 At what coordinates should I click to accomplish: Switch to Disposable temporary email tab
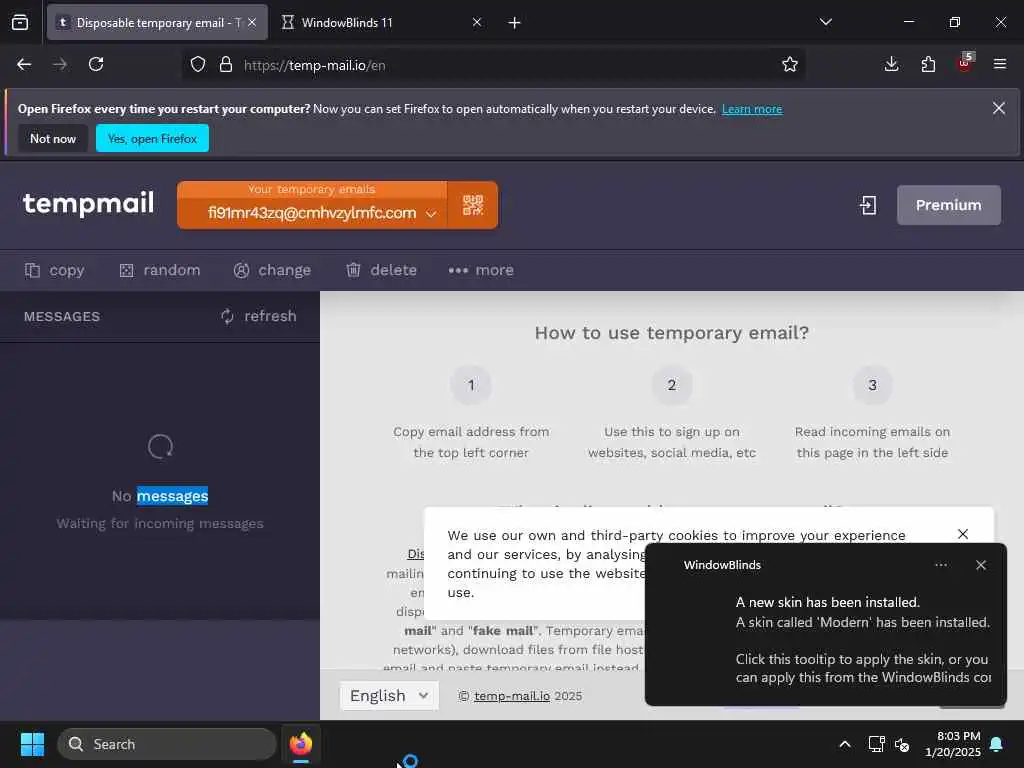point(157,22)
